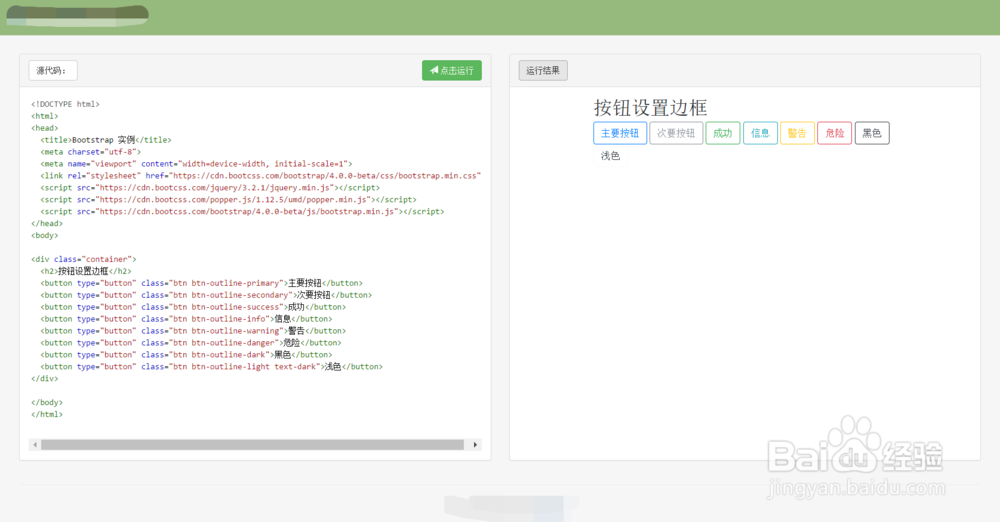
Task: Click the btn-outline-danger code line
Action: [x=191, y=343]
